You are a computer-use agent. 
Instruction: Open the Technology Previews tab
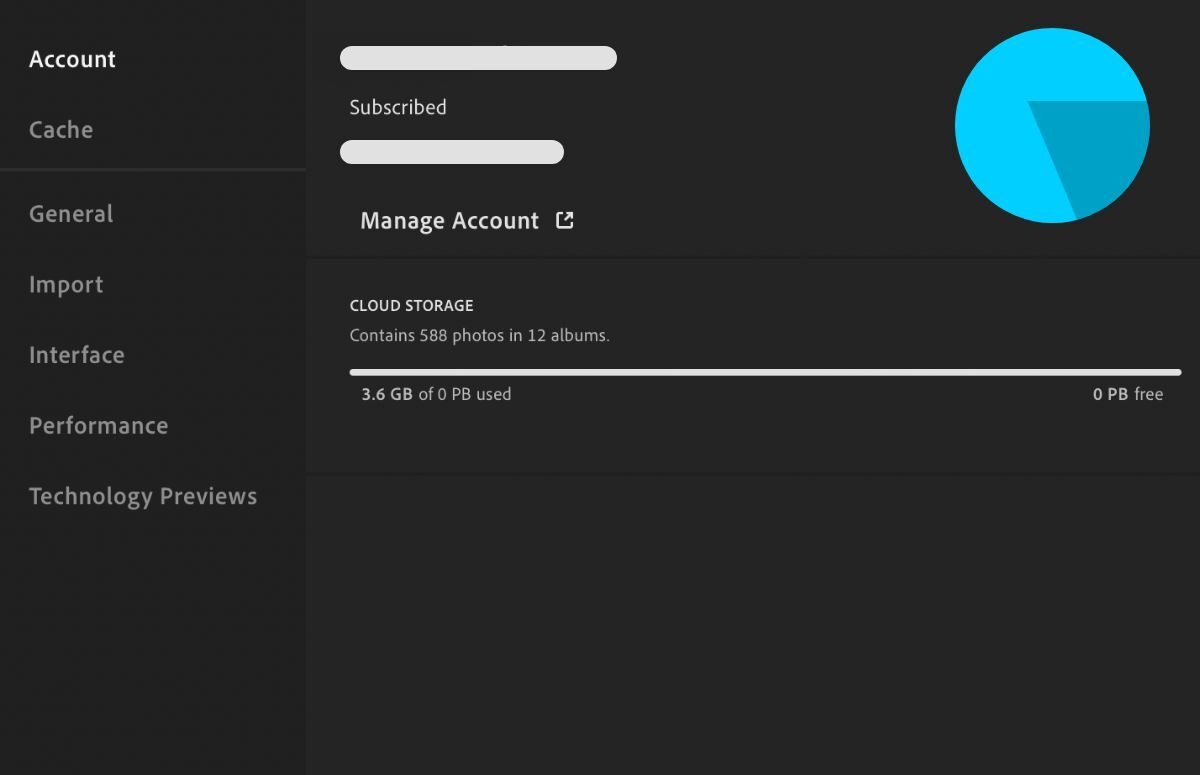click(x=143, y=496)
